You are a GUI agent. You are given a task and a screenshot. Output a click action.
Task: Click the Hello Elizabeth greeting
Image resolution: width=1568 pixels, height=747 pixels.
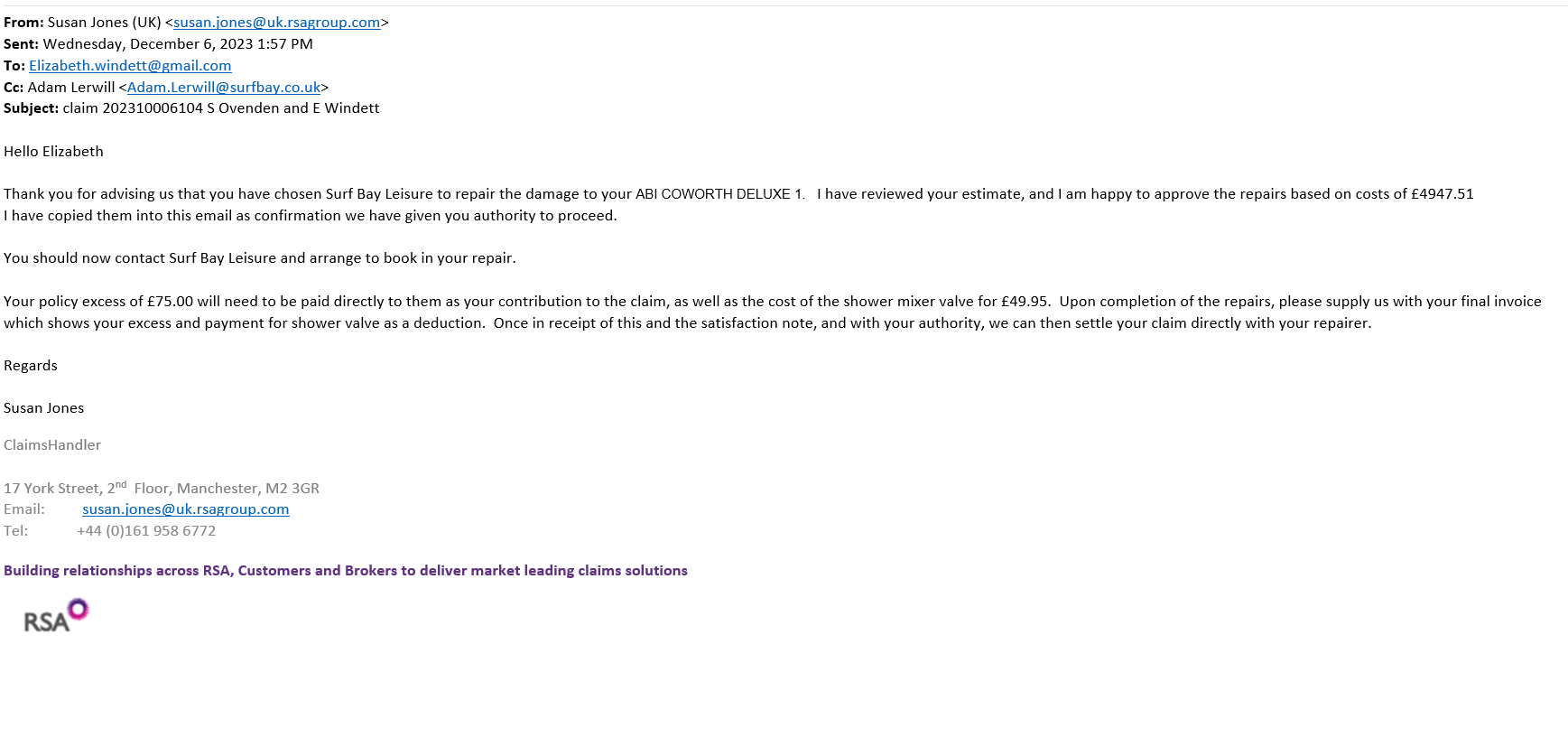click(x=53, y=152)
